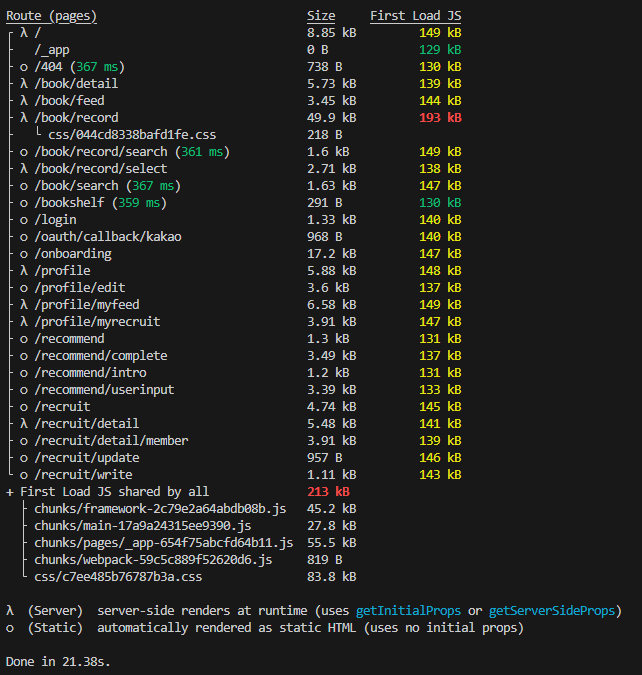The height and width of the screenshot is (675, 642).
Task: Click the green '361 ms' timing
Action: (202, 152)
